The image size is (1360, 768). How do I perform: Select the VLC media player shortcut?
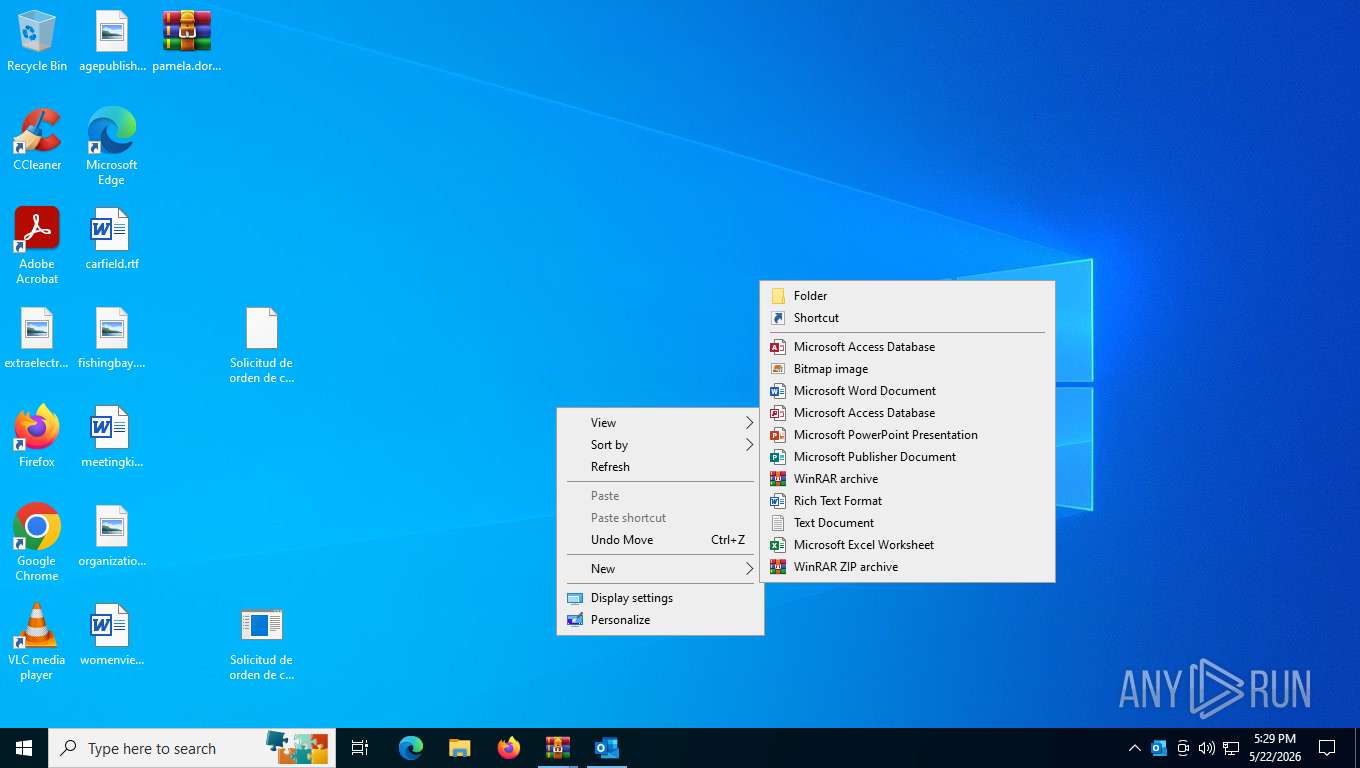pos(37,641)
